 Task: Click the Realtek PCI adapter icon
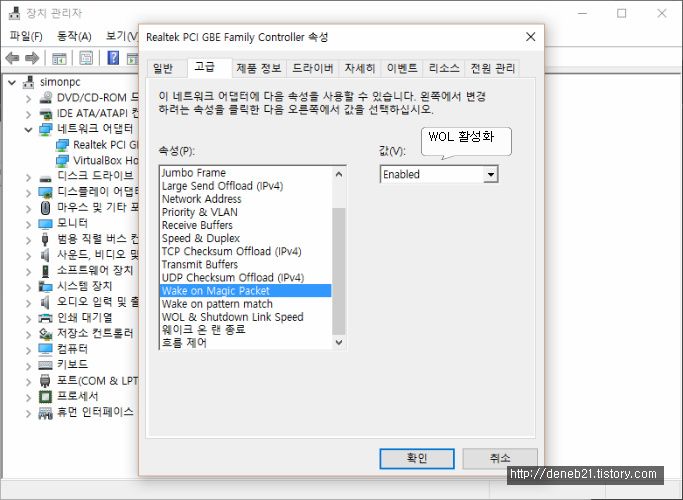(x=62, y=145)
